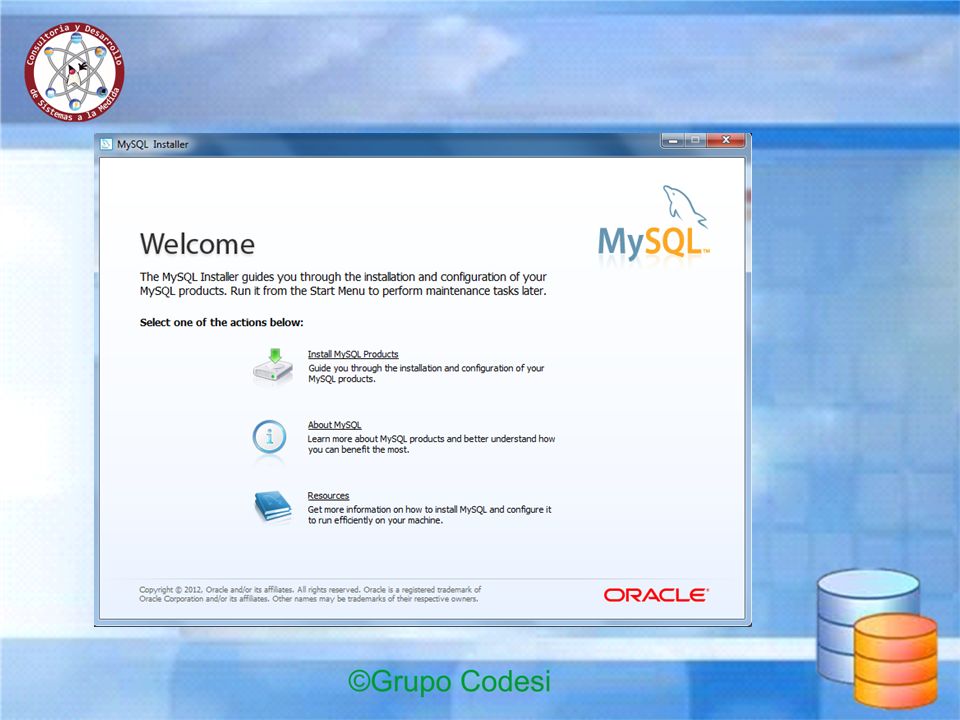Click the 'Get more information on how to install' description
This screenshot has width=960, height=720.
coord(429,515)
